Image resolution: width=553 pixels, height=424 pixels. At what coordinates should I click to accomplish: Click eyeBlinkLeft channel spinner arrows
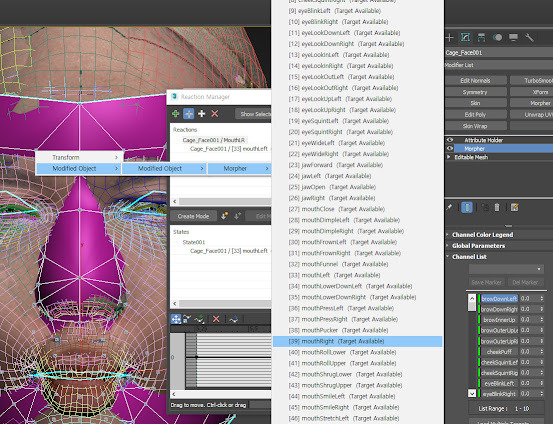point(542,383)
